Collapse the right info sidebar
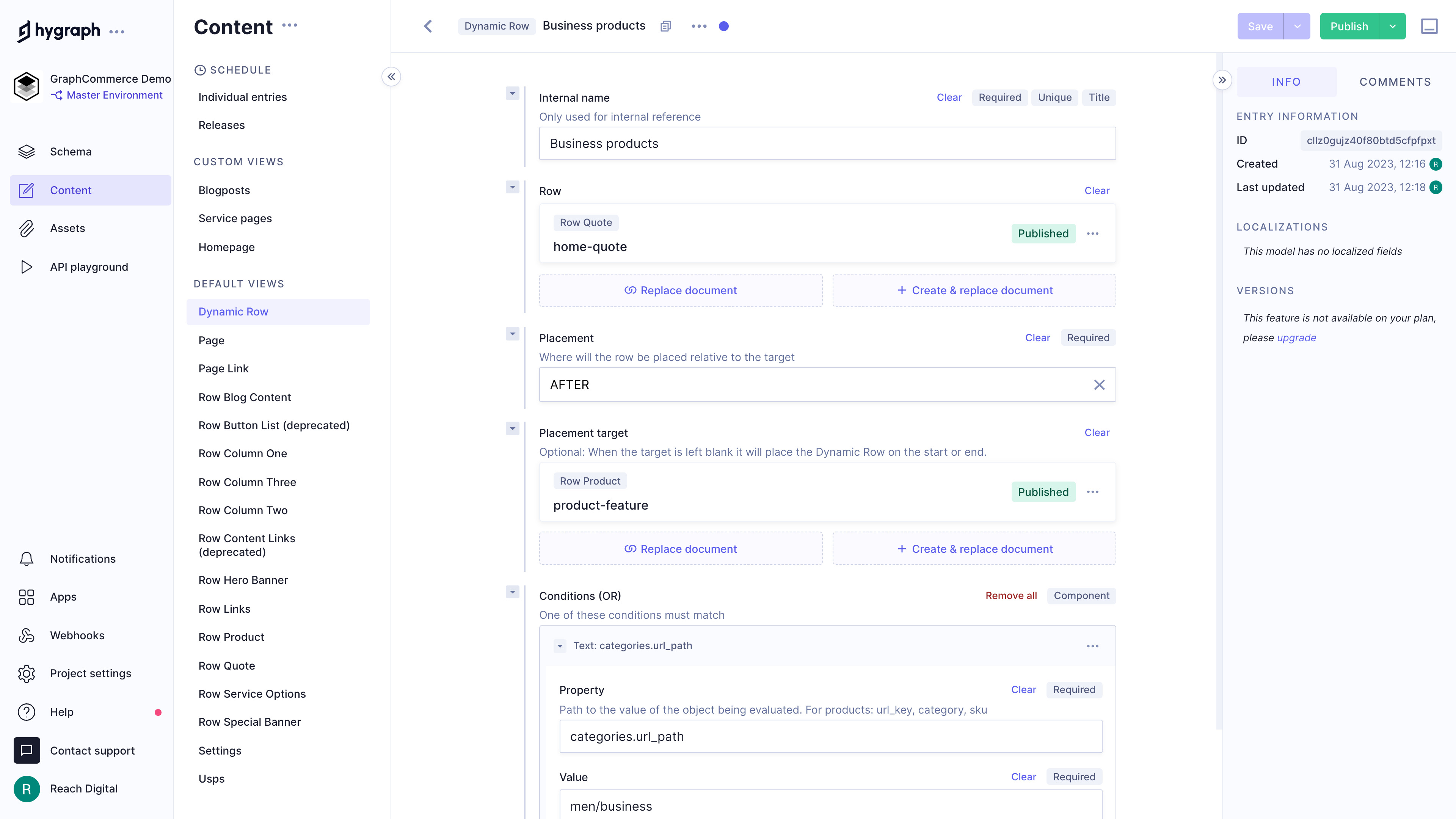Image resolution: width=1456 pixels, height=819 pixels. point(1222,80)
